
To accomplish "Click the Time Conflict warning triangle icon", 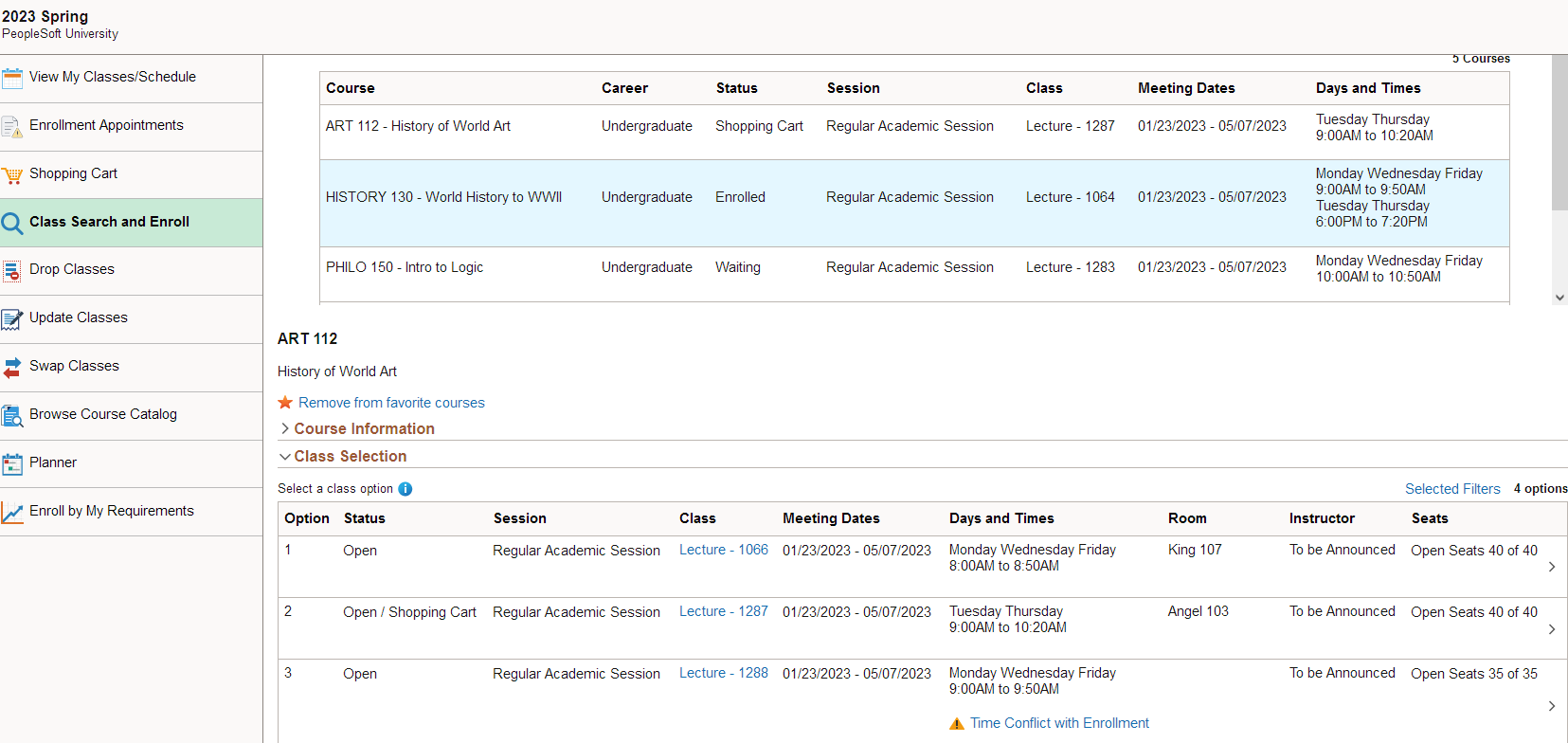I will [x=957, y=724].
